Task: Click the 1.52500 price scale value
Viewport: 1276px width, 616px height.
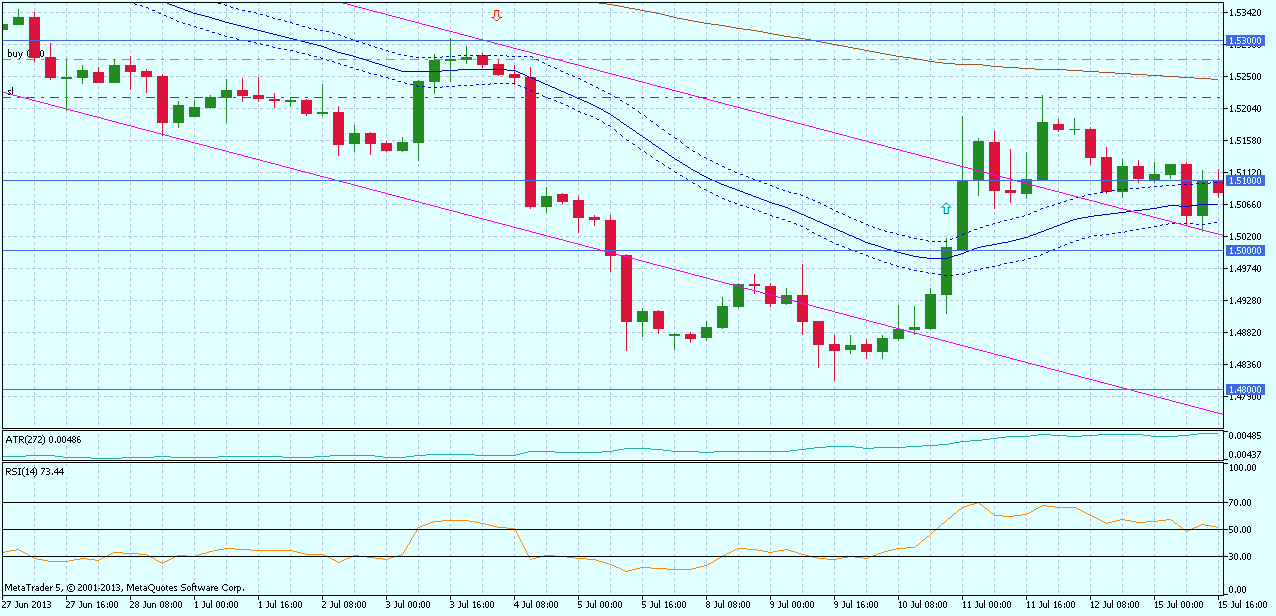Action: click(x=1246, y=77)
